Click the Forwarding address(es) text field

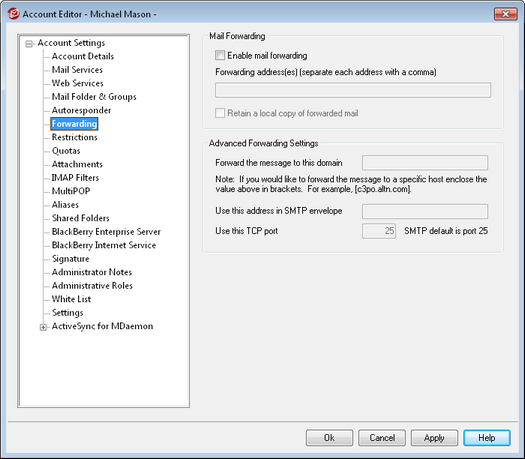pos(353,90)
